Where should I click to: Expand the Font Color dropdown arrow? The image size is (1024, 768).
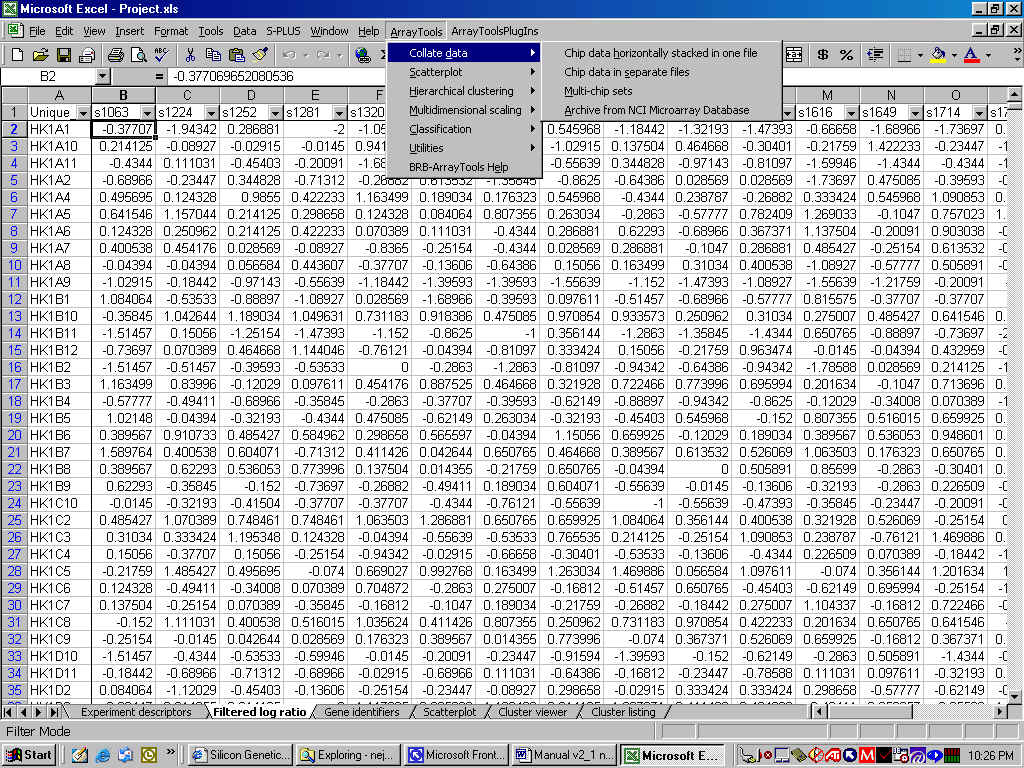pos(986,55)
